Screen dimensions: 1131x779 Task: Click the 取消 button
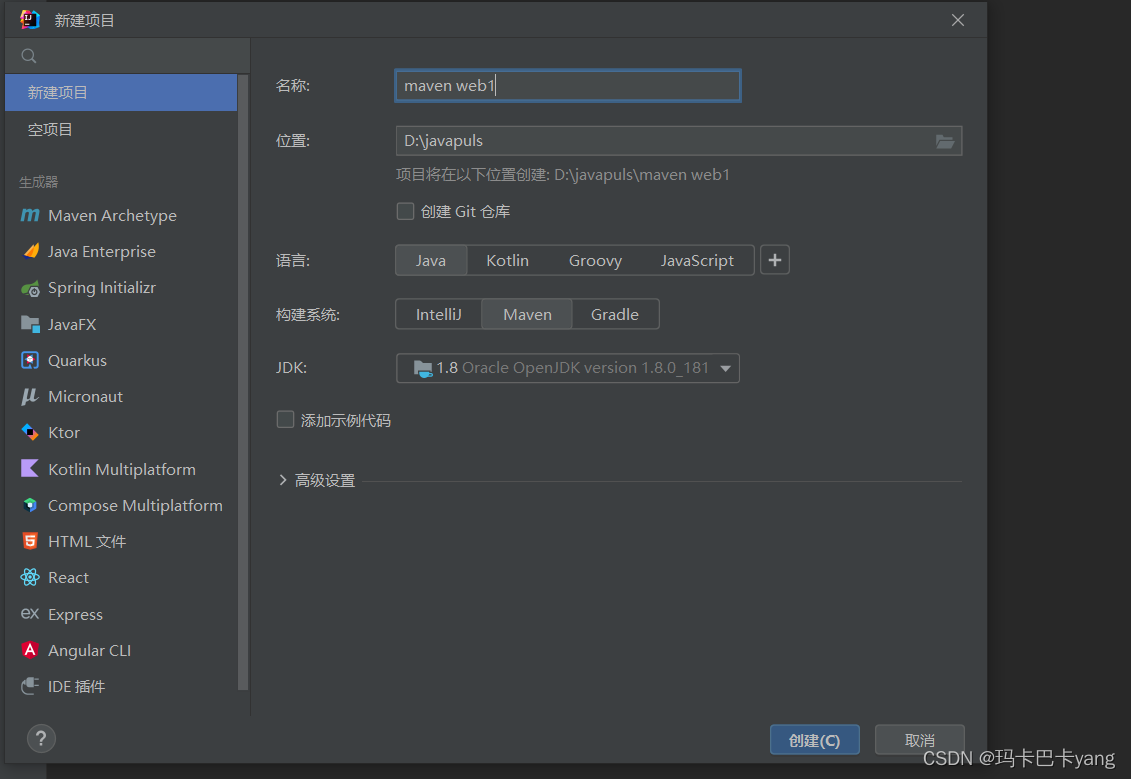pyautogui.click(x=920, y=740)
